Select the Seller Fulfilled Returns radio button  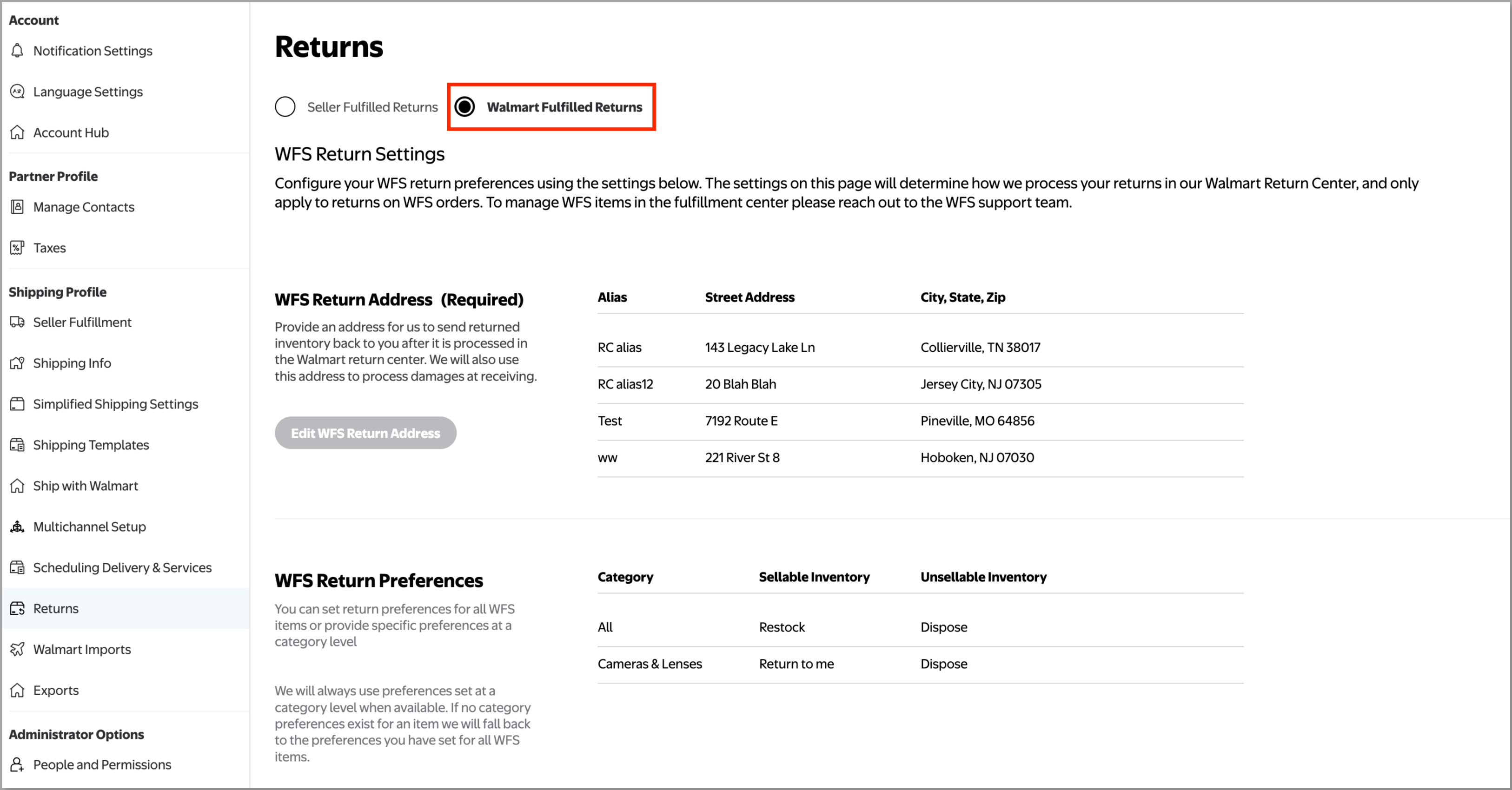pyautogui.click(x=285, y=107)
